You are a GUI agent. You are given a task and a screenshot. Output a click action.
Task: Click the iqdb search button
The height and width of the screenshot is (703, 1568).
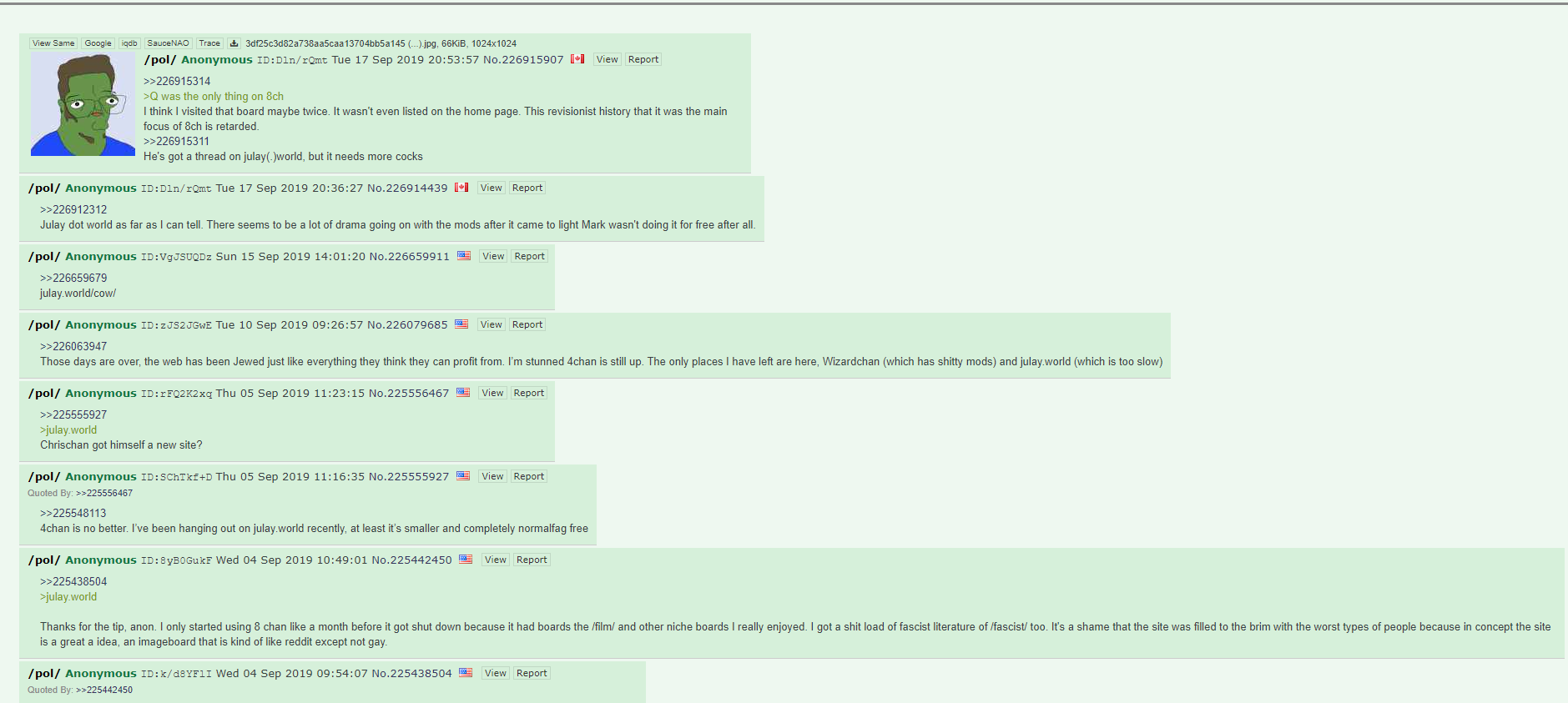129,43
